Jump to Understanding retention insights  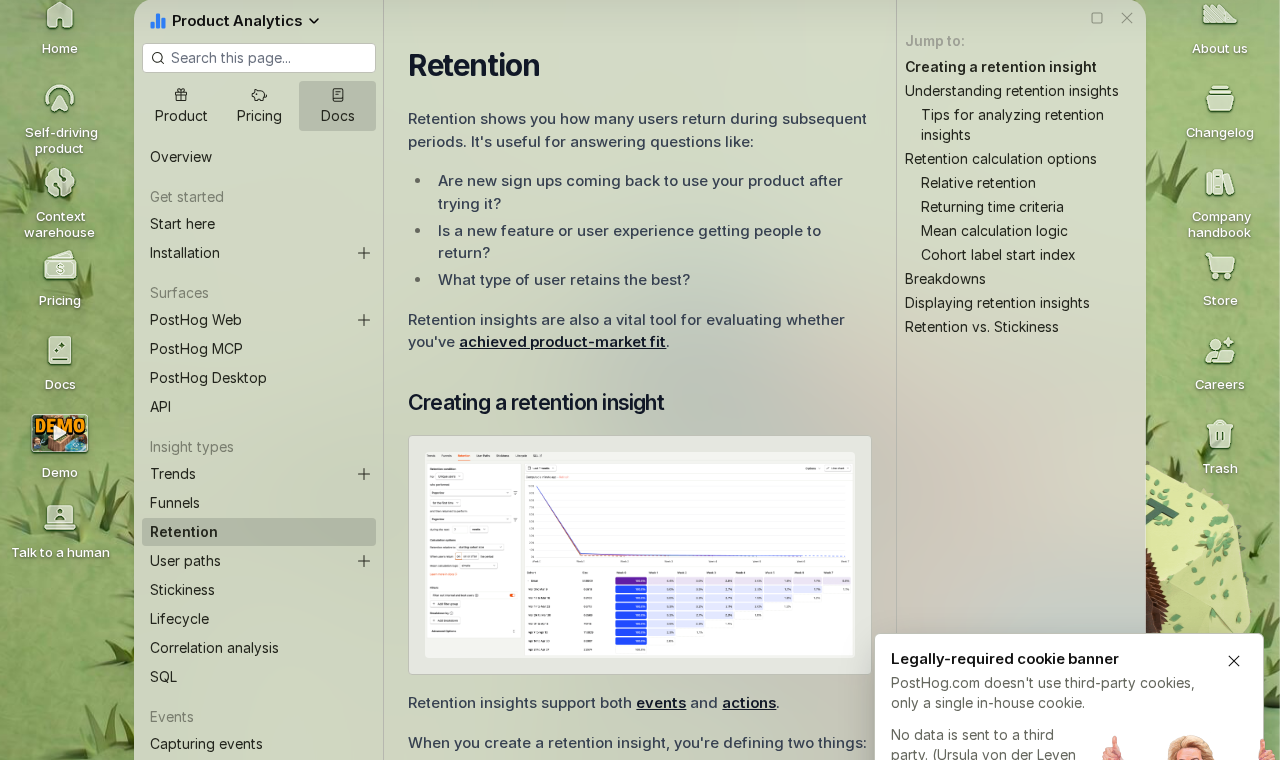1012,91
